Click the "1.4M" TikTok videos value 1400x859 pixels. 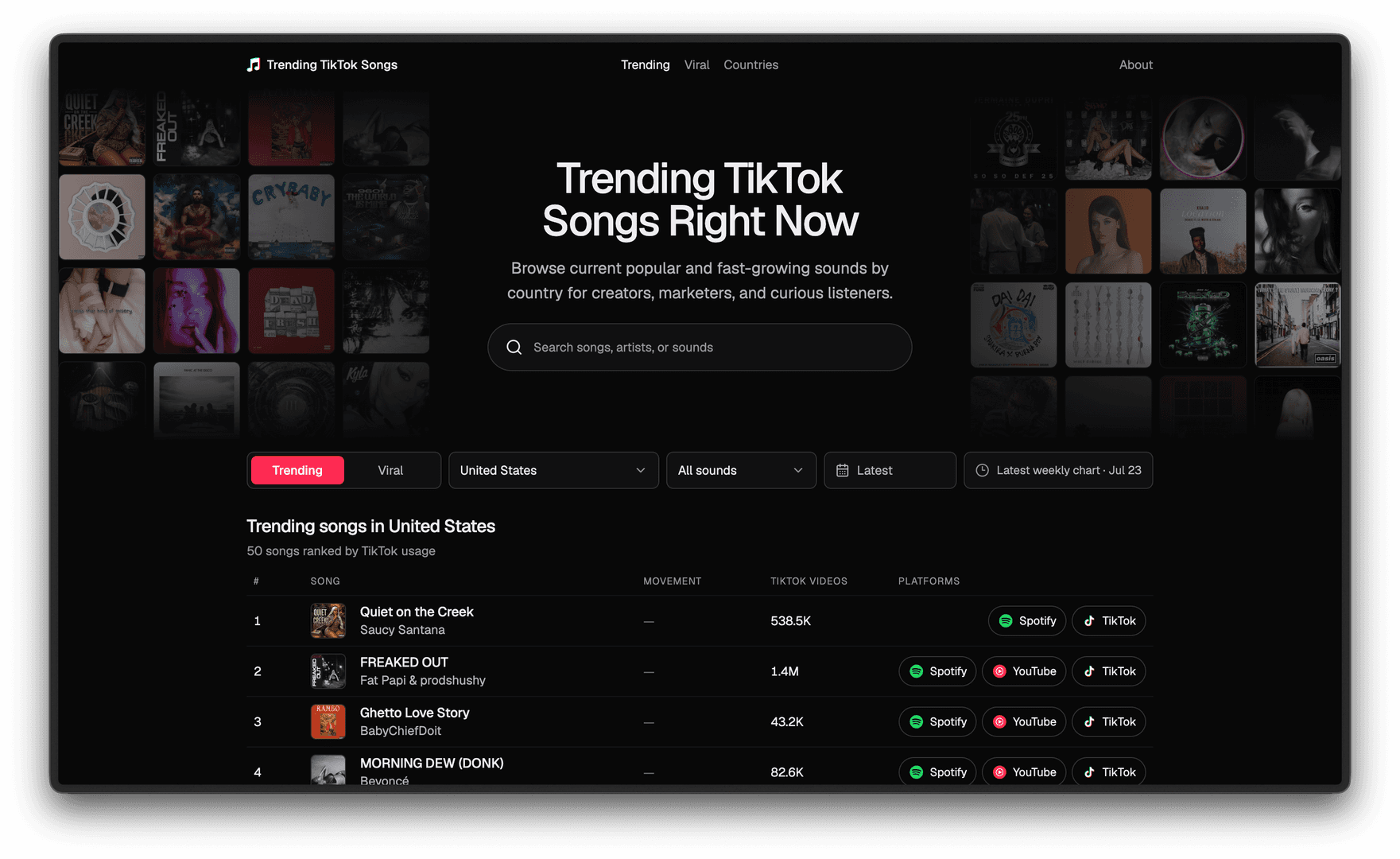click(785, 671)
